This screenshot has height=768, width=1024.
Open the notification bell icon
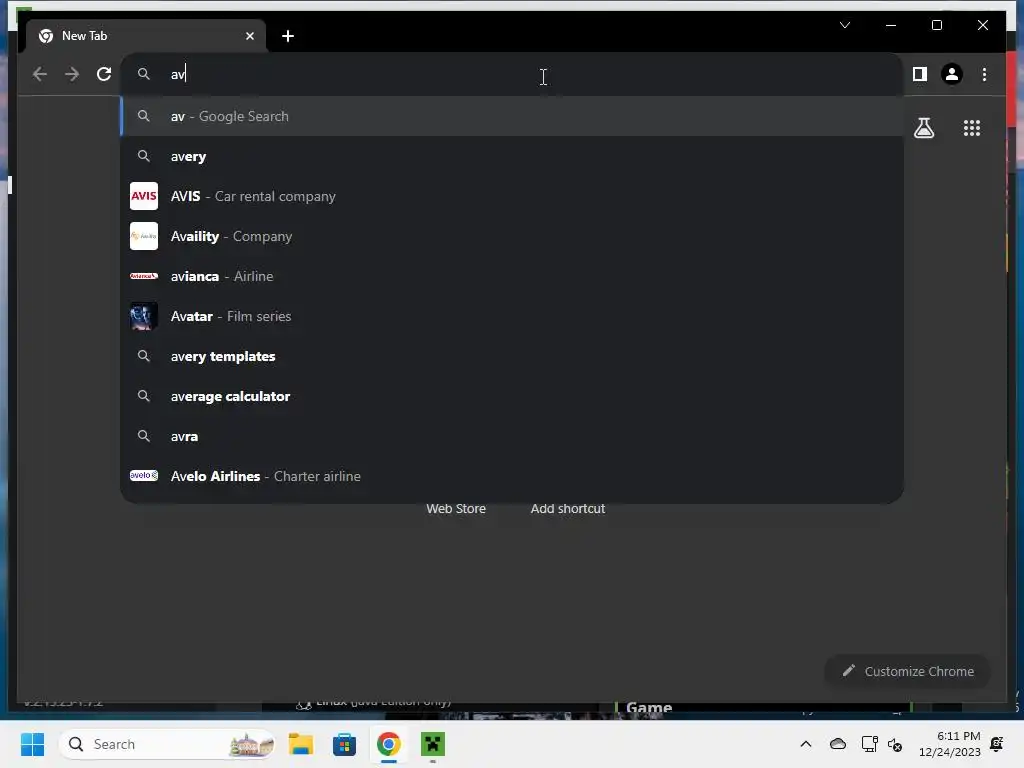click(x=997, y=744)
